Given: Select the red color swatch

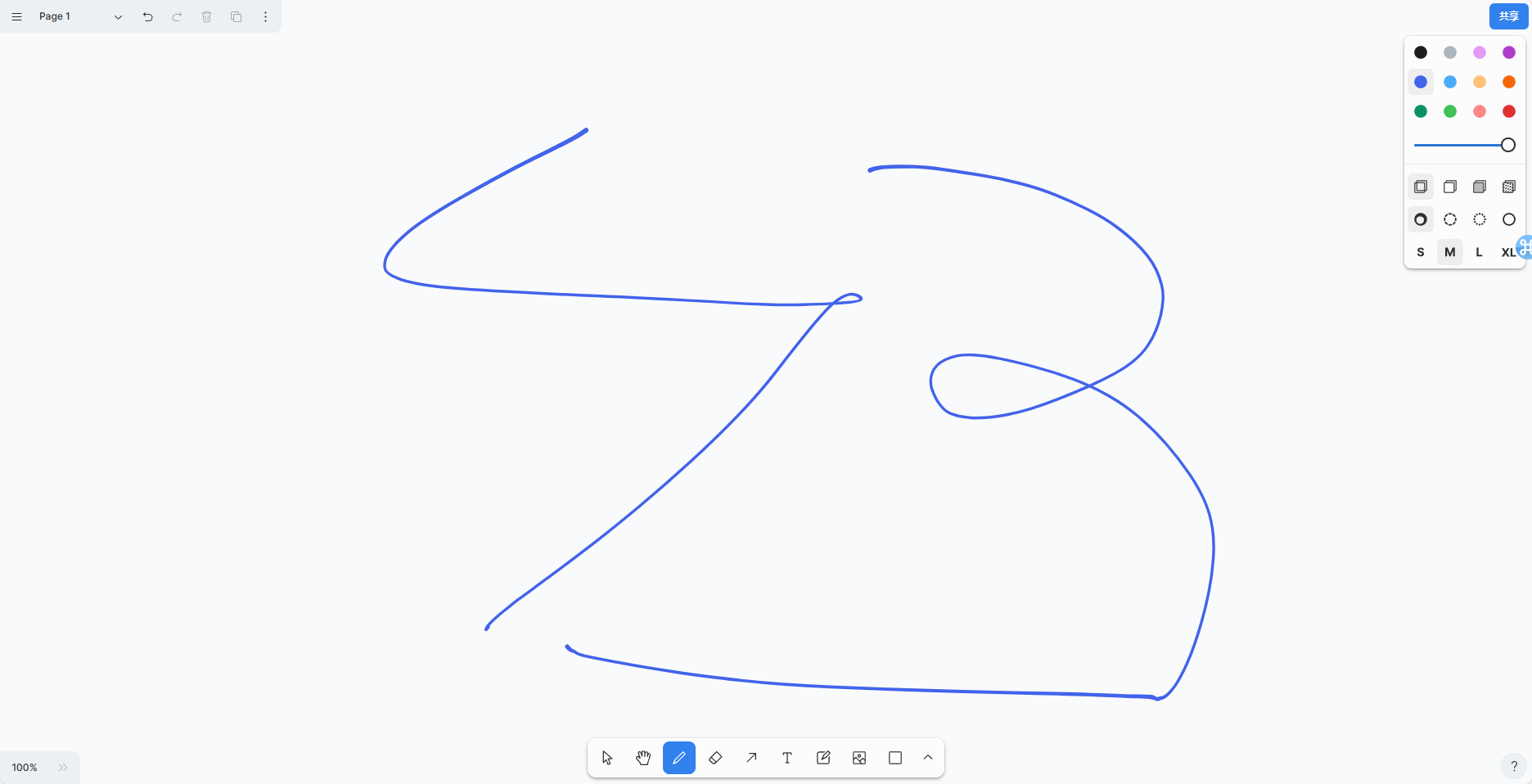Looking at the screenshot, I should pos(1508,111).
